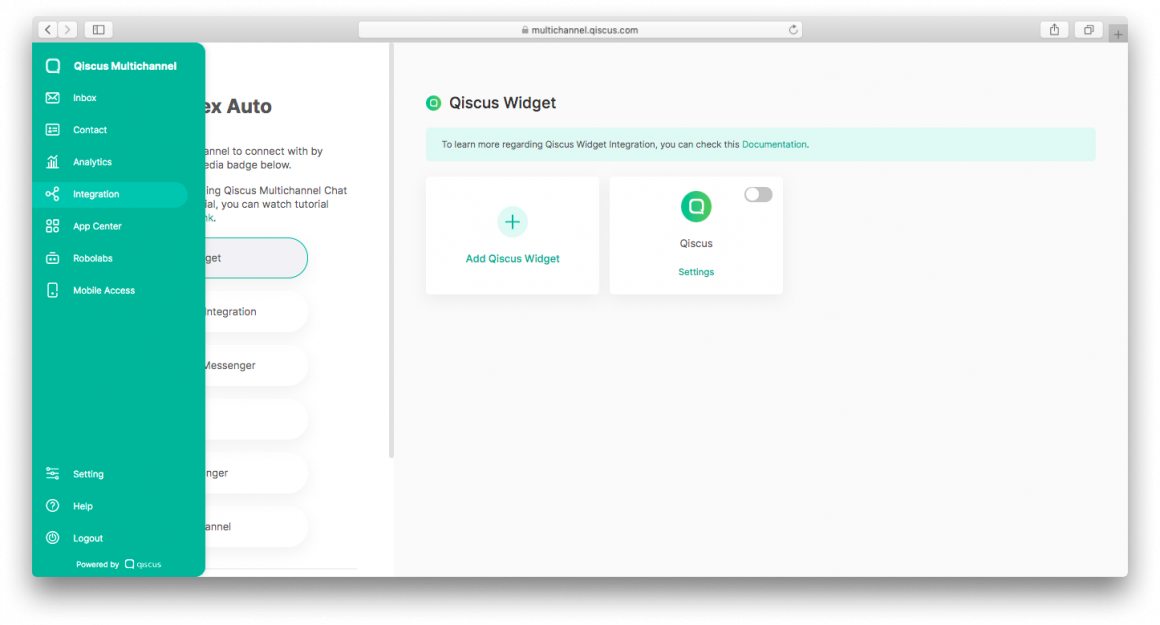Click the Qiscus logo beside the widget heading
Image resolution: width=1160 pixels, height=625 pixels.
pos(433,103)
